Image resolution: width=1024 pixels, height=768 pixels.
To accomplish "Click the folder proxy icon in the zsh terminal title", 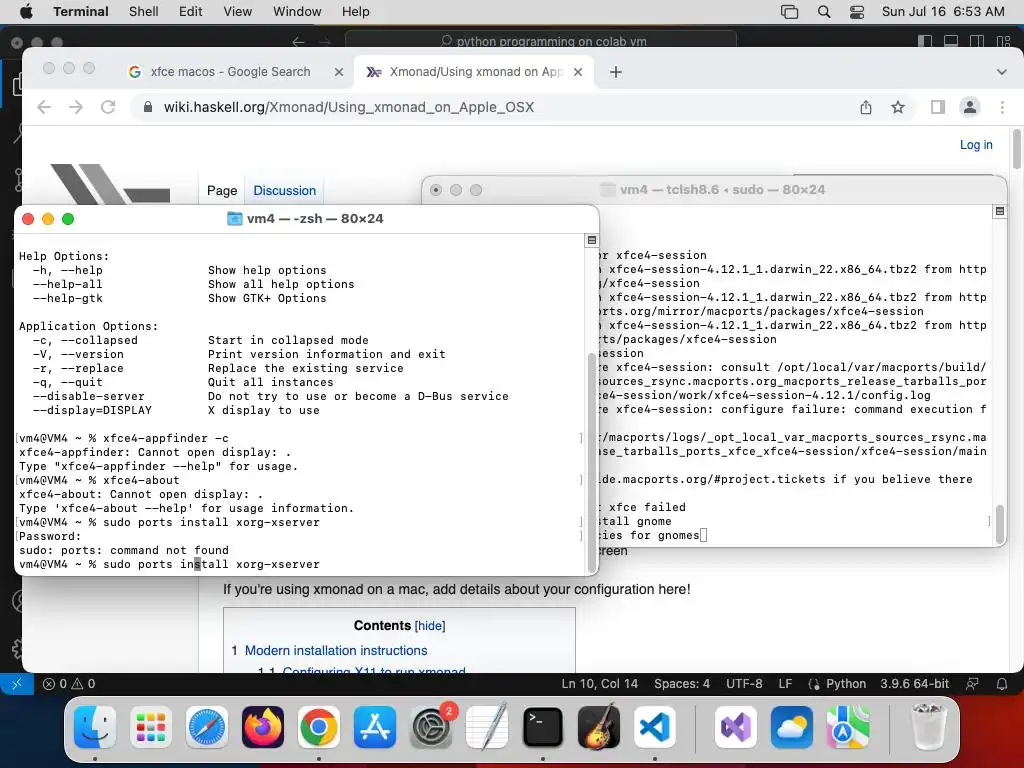I will click(234, 219).
